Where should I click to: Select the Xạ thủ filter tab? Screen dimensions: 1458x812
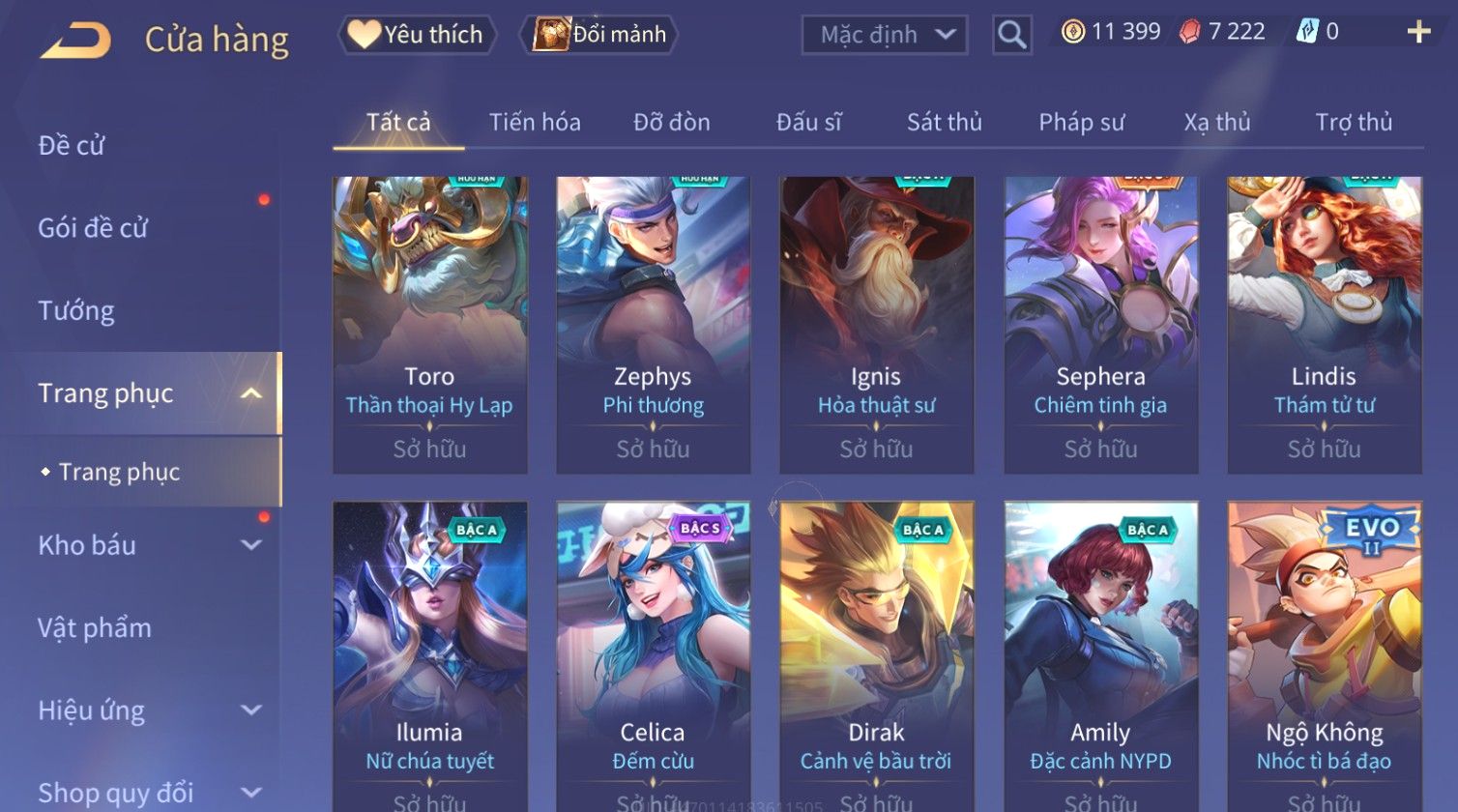pos(1217,123)
